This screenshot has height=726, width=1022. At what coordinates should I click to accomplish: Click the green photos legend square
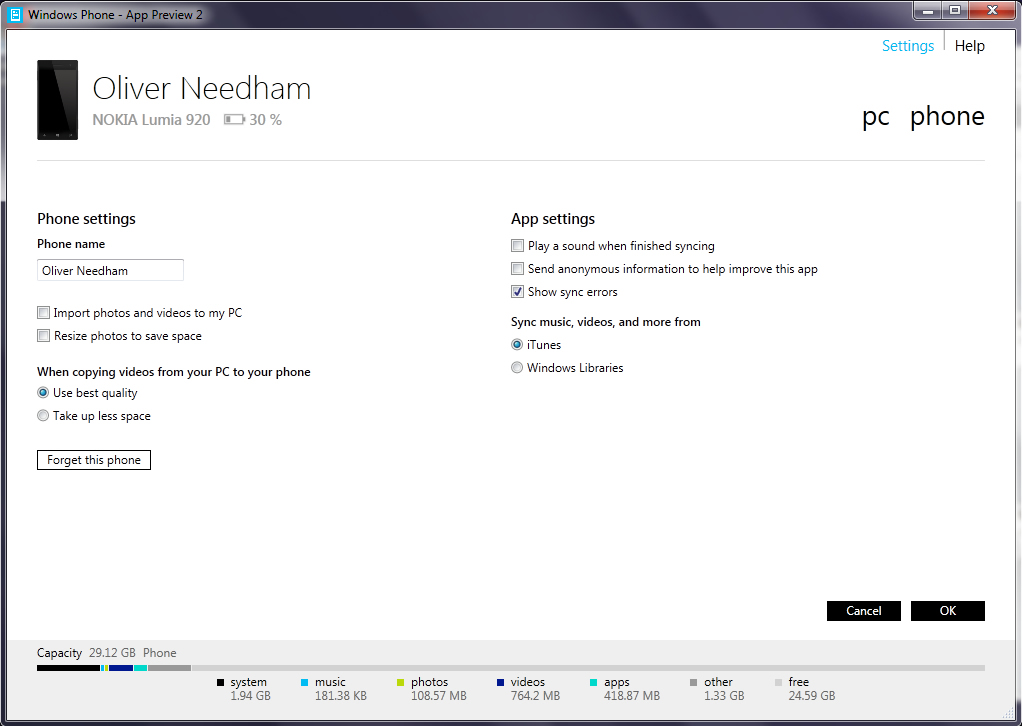point(400,682)
